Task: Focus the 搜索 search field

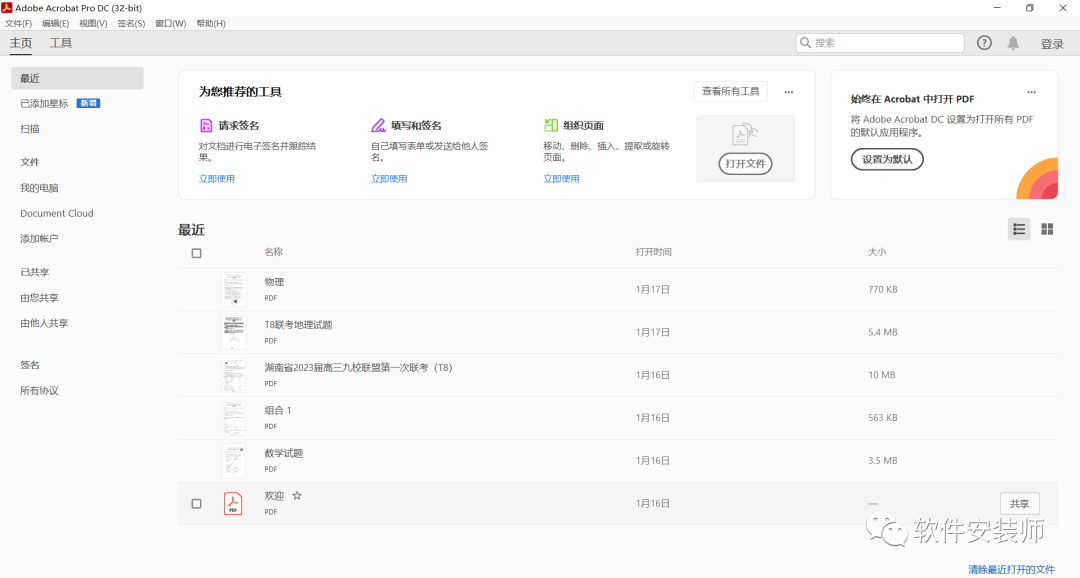Action: pyautogui.click(x=880, y=43)
